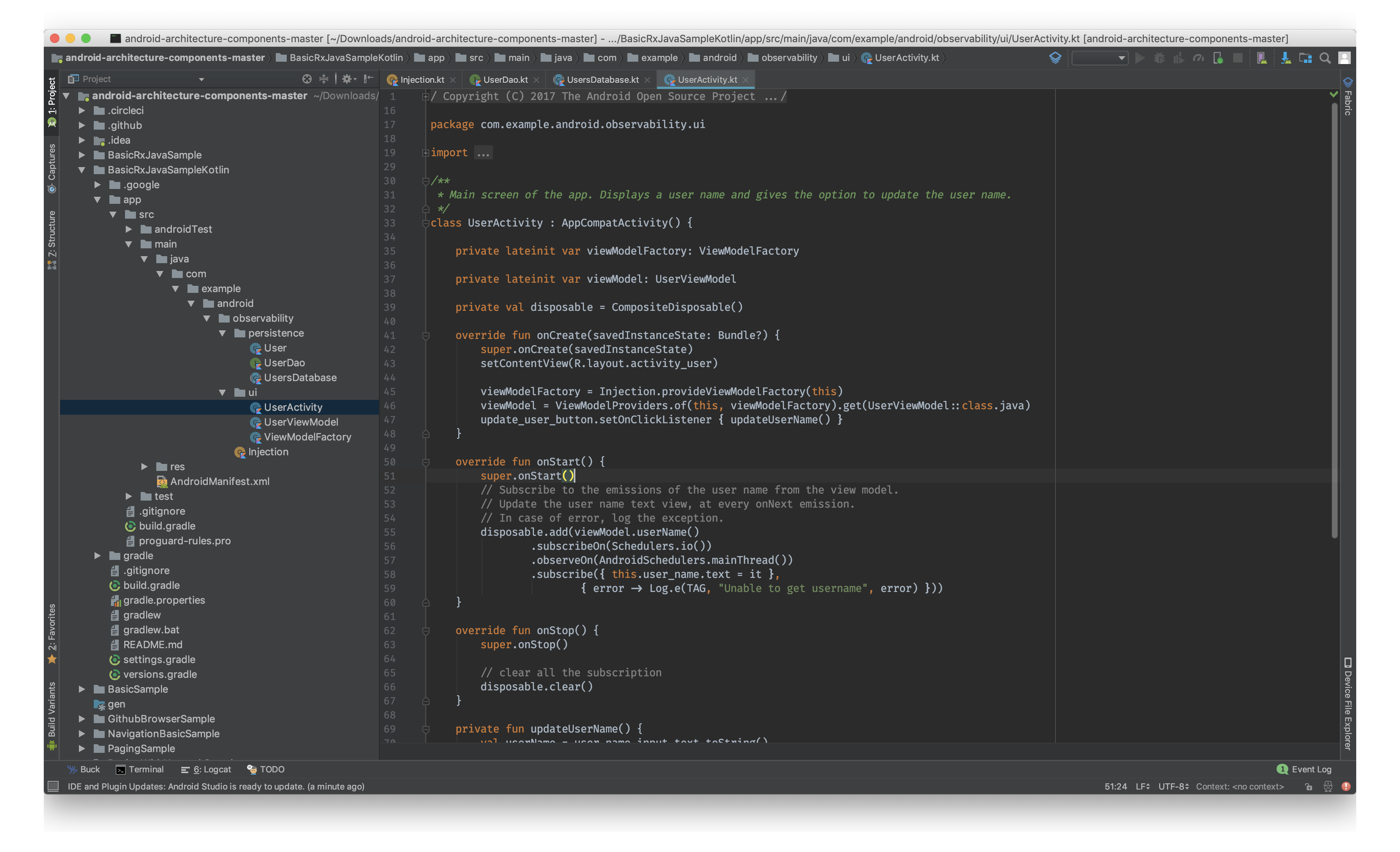Open SDK Manager download icon
The image size is (1400, 852).
pyautogui.click(x=1285, y=58)
